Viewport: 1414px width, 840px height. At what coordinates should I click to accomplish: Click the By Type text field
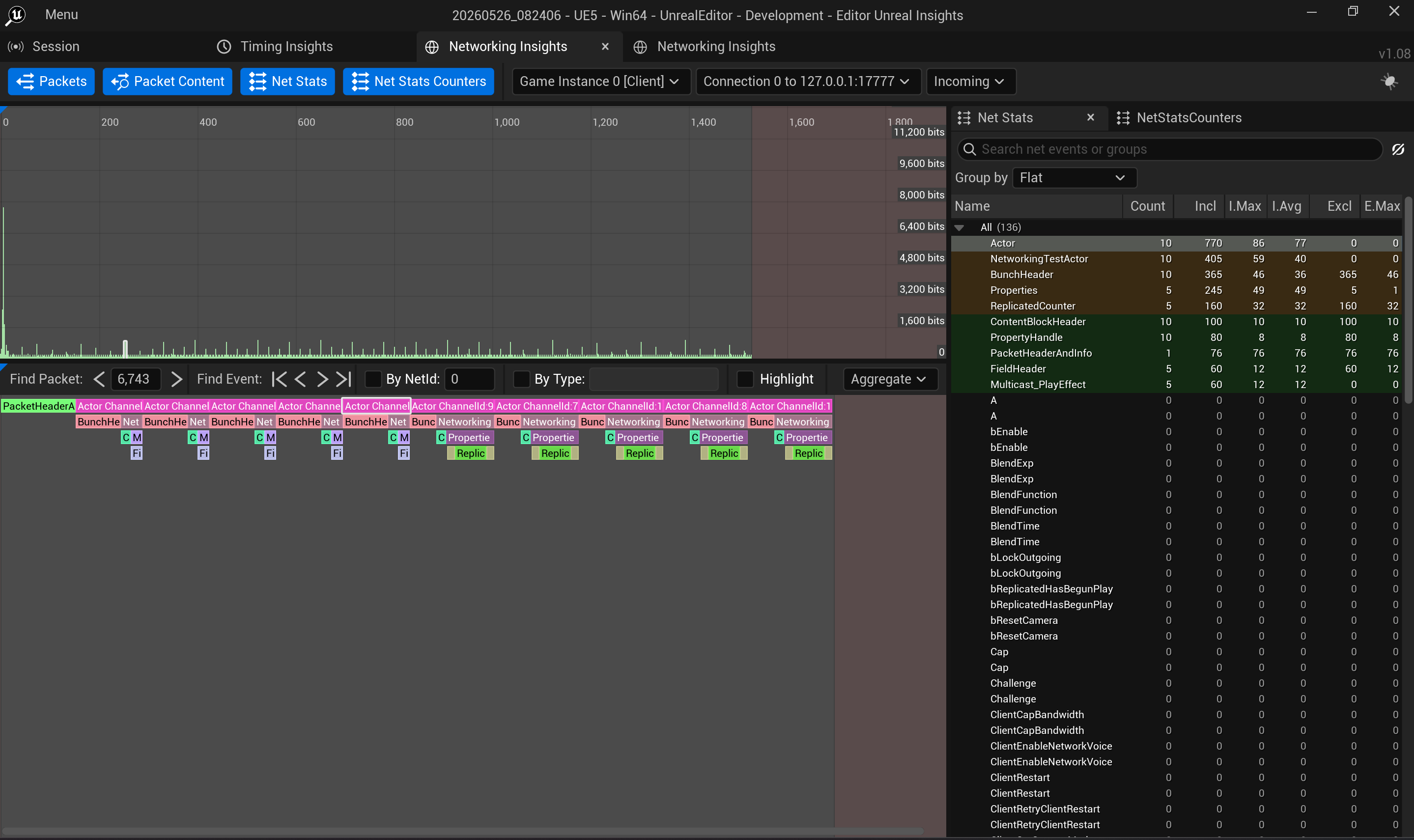(654, 379)
